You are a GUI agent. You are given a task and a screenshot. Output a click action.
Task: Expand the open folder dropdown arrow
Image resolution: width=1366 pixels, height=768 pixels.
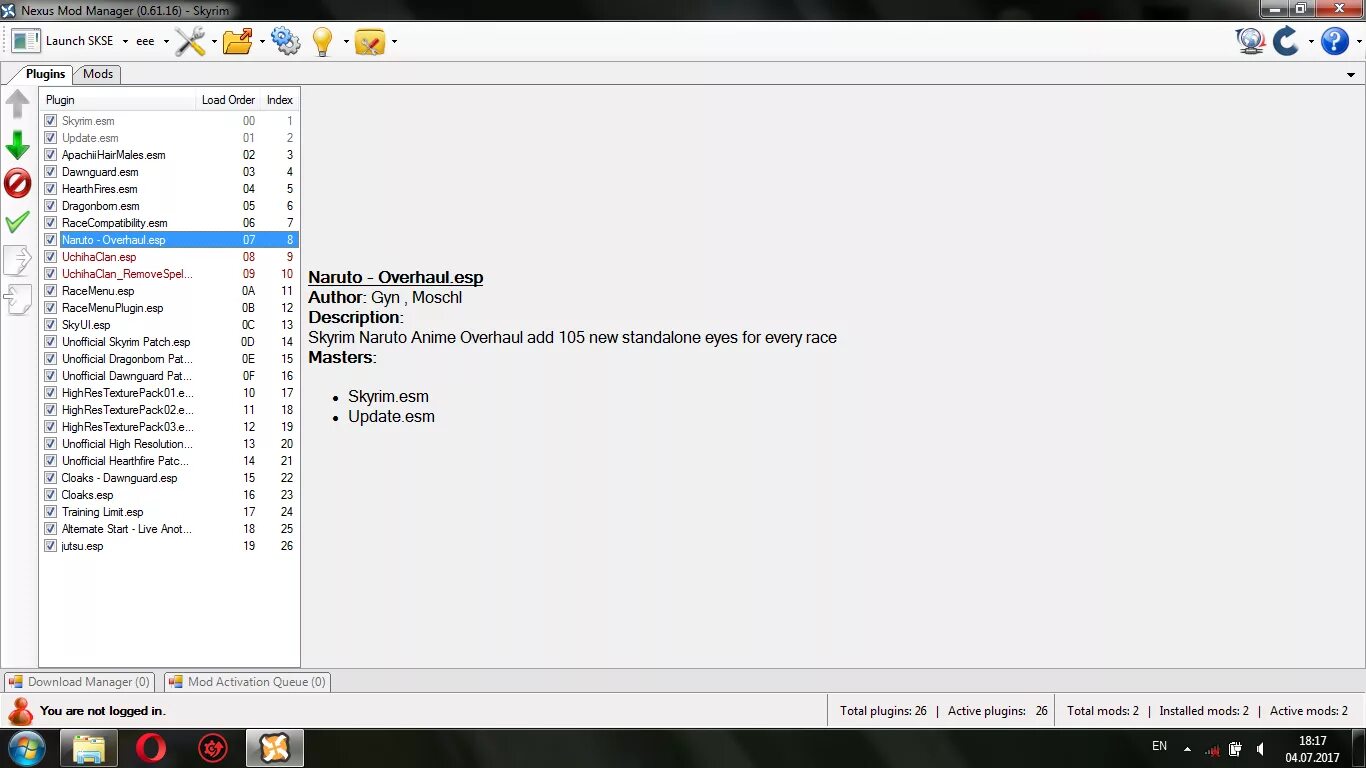tap(262, 42)
